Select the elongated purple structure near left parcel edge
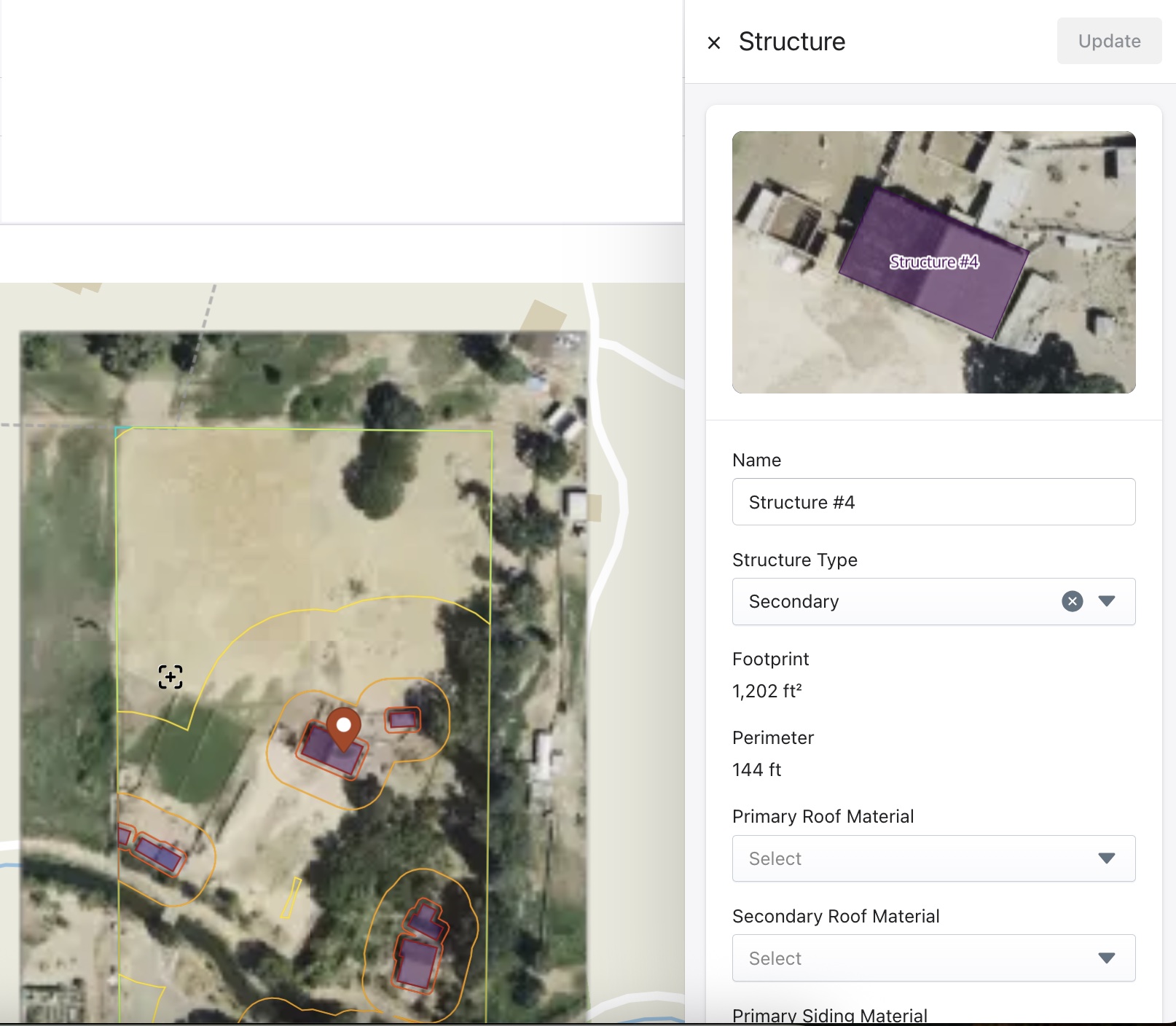This screenshot has width=1176, height=1026. [x=158, y=853]
